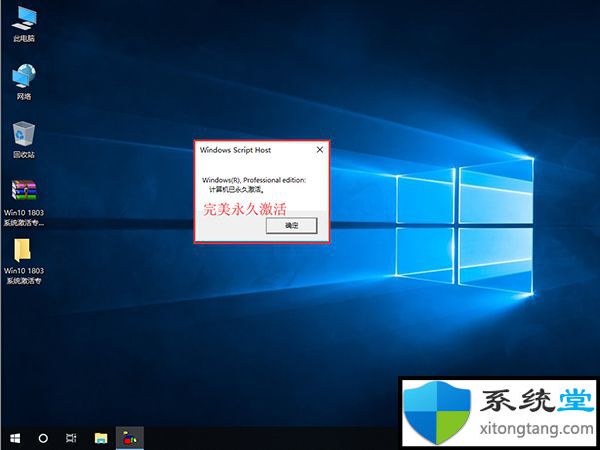
Task: Open the Windows Start menu
Action: [15, 438]
